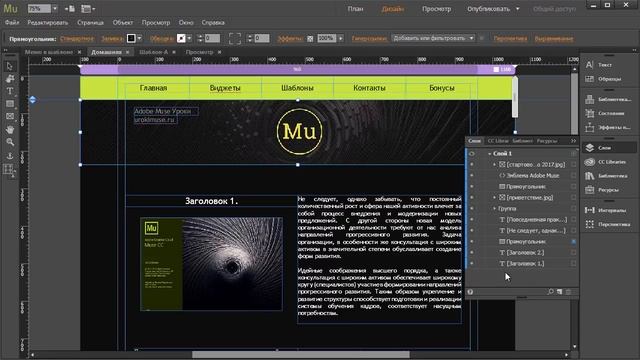640x360 pixels.
Task: Open the zoom level dropdown
Action: point(55,9)
